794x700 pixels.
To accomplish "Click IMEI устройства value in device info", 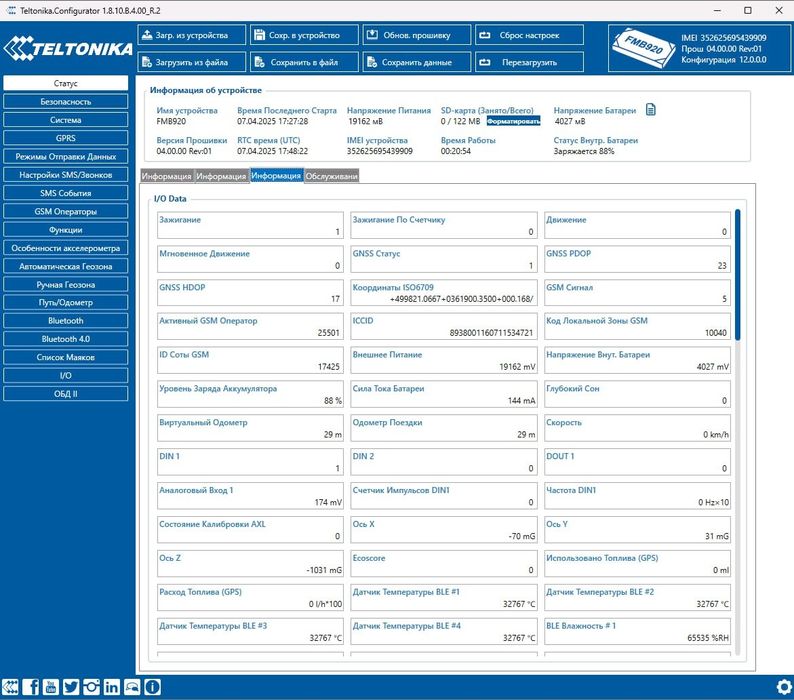I will 379,151.
